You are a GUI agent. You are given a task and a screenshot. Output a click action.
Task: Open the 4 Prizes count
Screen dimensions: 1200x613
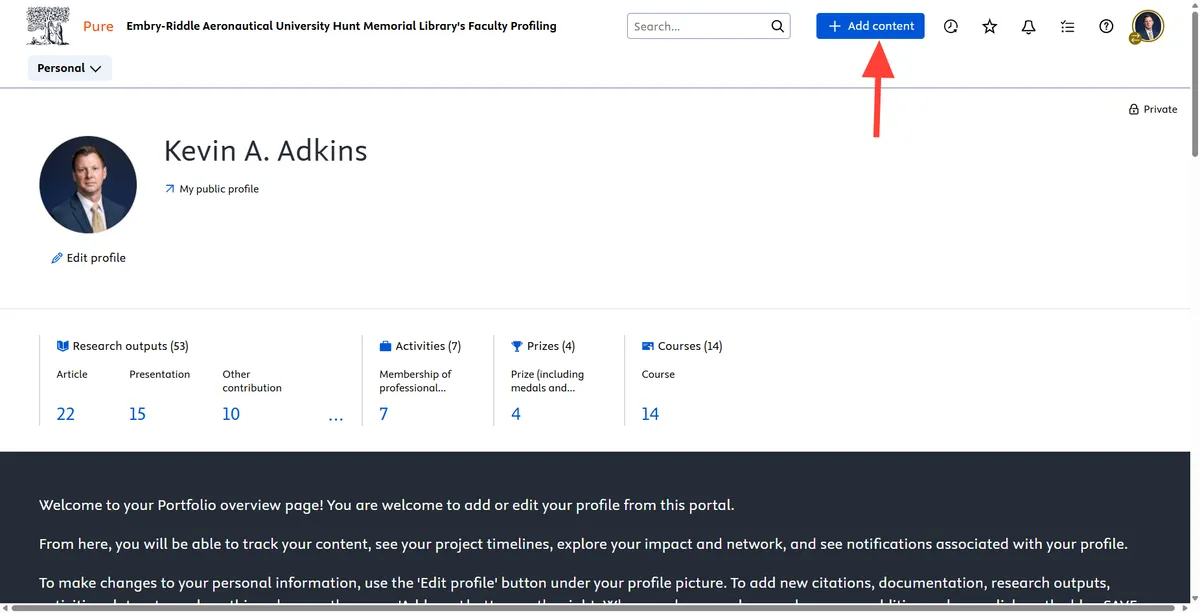pos(516,414)
